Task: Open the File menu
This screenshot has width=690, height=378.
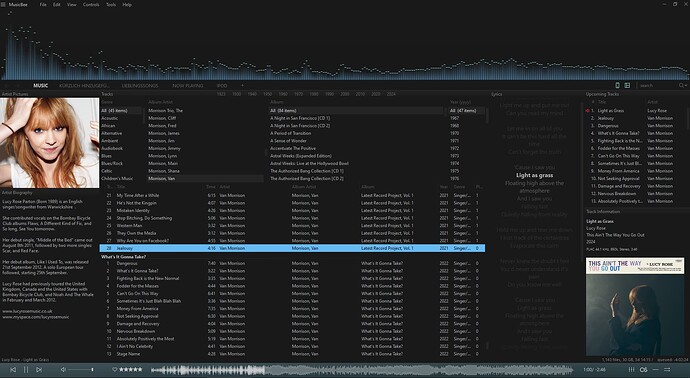Action: click(x=43, y=4)
